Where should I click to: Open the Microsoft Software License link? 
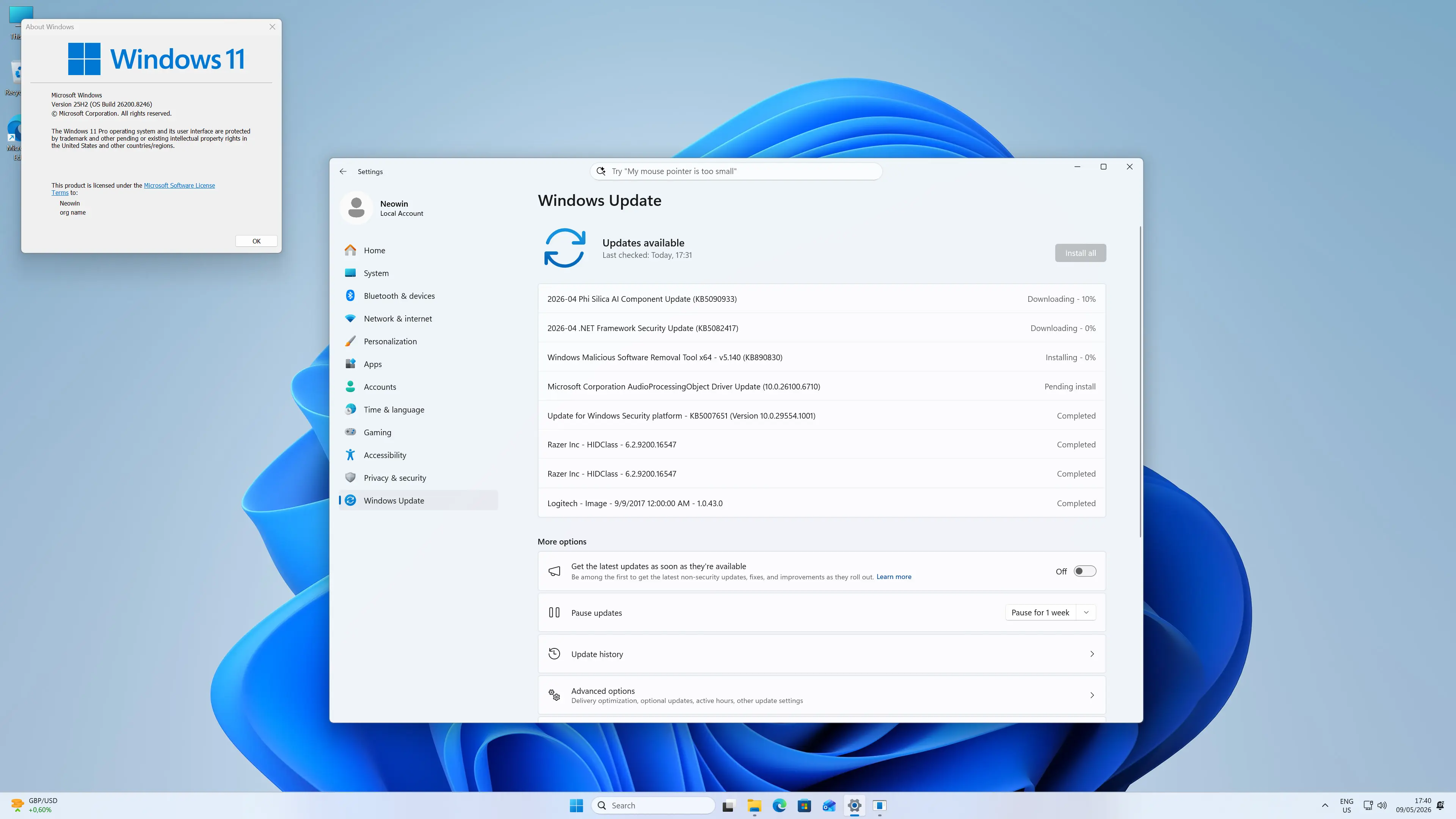pyautogui.click(x=179, y=185)
